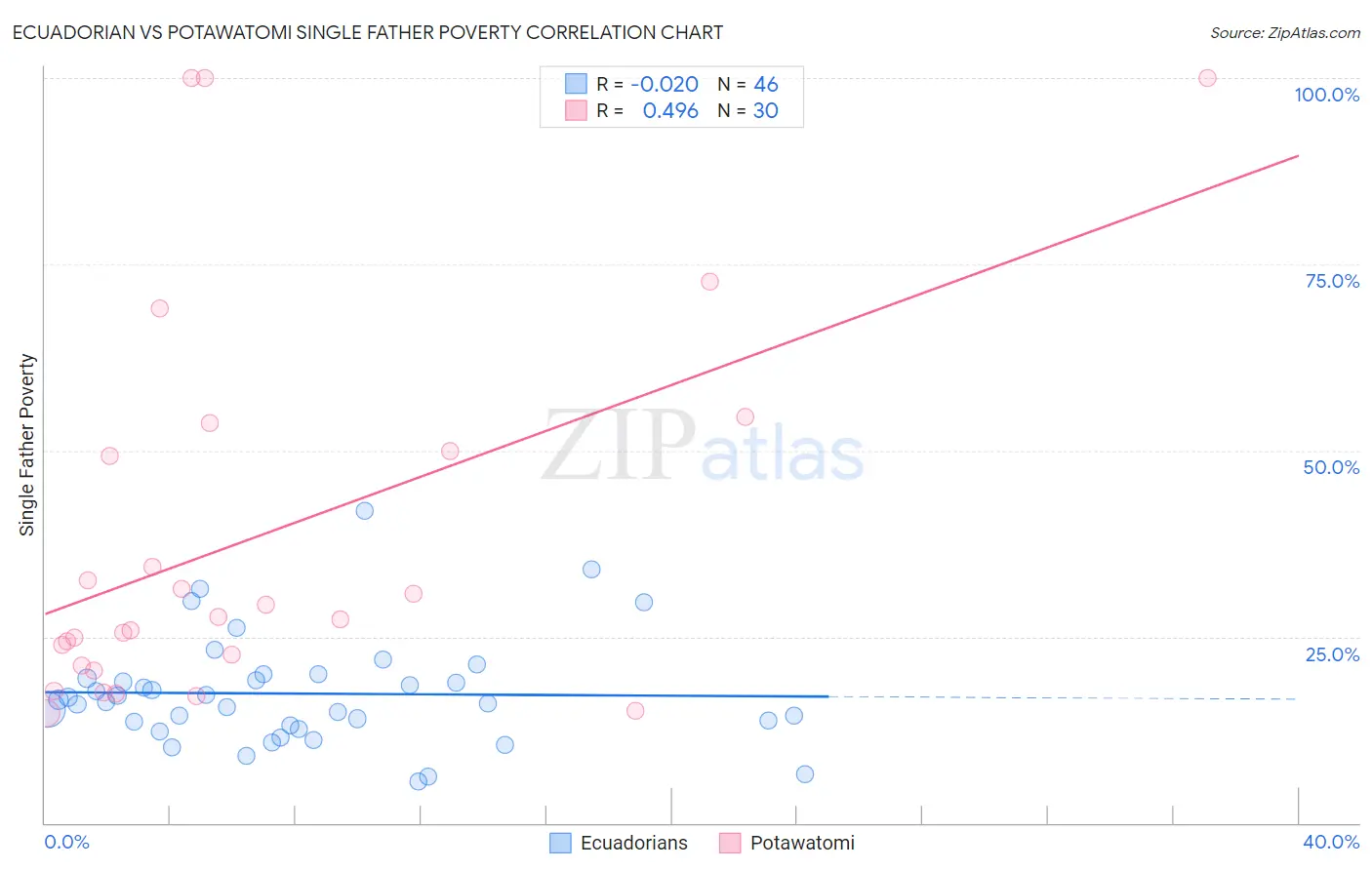Image resolution: width=1372 pixels, height=870 pixels.
Task: Click the blue data point near 42% value
Action: [365, 510]
